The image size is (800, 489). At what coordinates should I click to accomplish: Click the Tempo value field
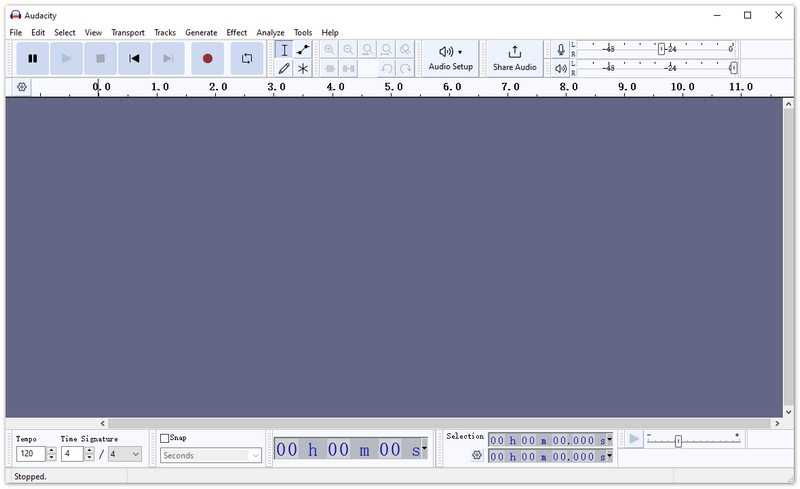click(x=30, y=454)
